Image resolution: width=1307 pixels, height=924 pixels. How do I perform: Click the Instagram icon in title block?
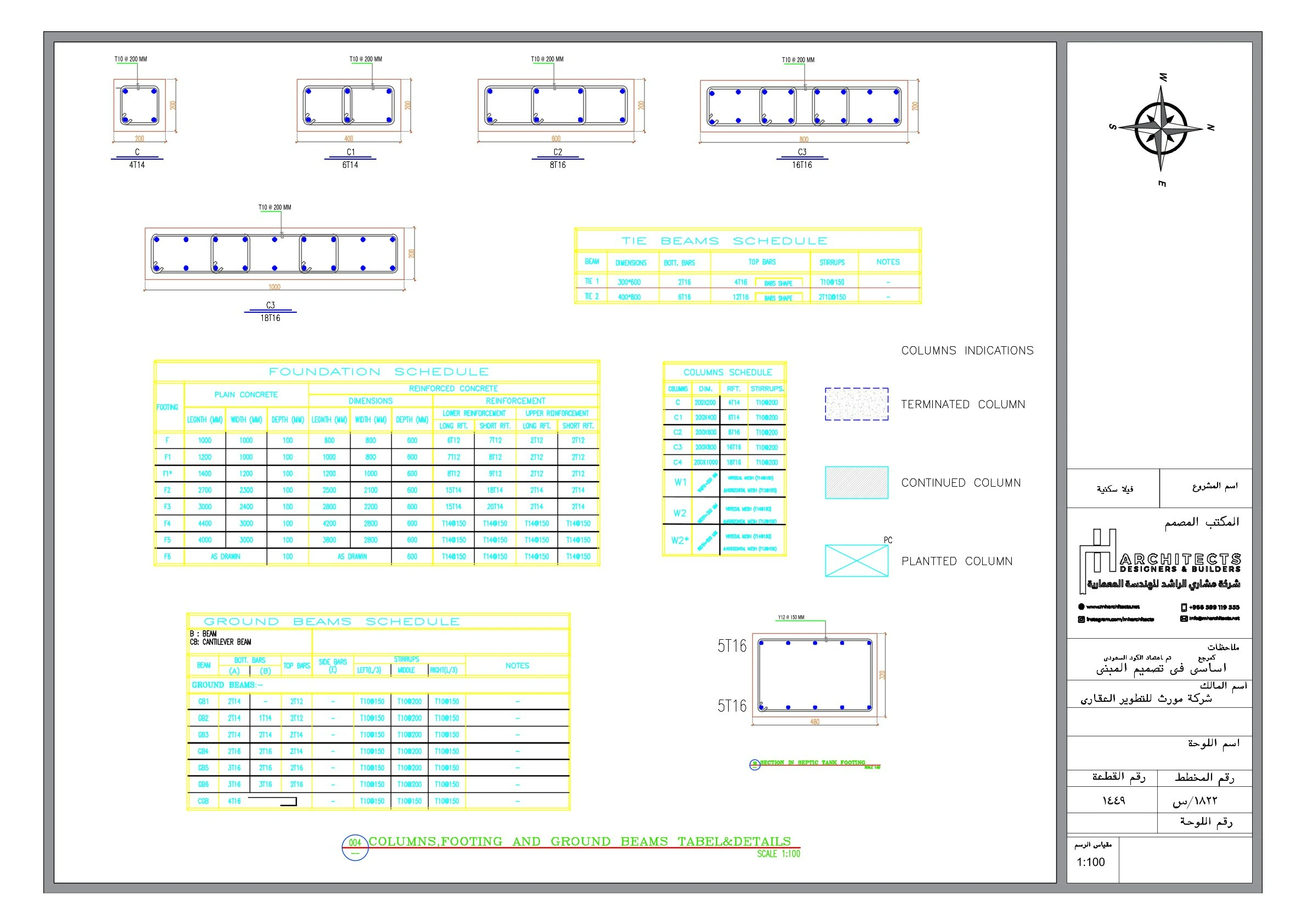[1081, 619]
